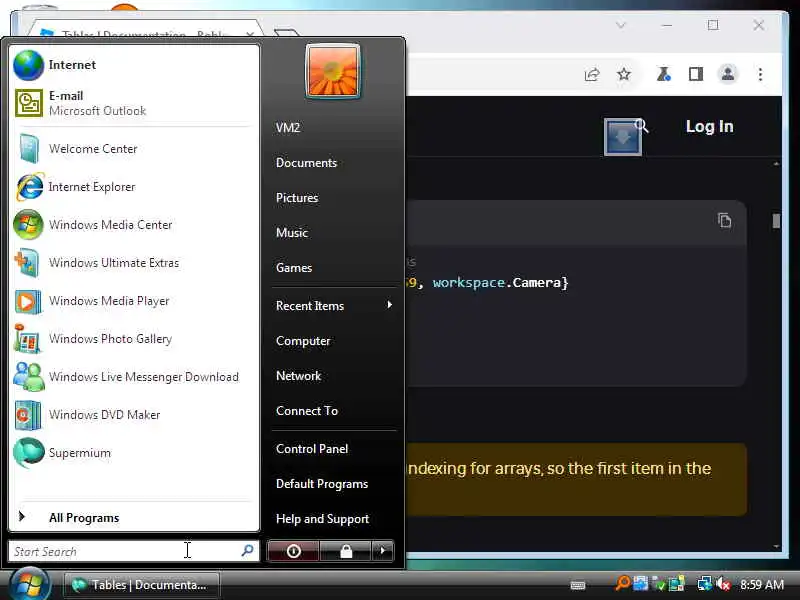Click the user account flower picture
800x600 pixels.
[333, 71]
